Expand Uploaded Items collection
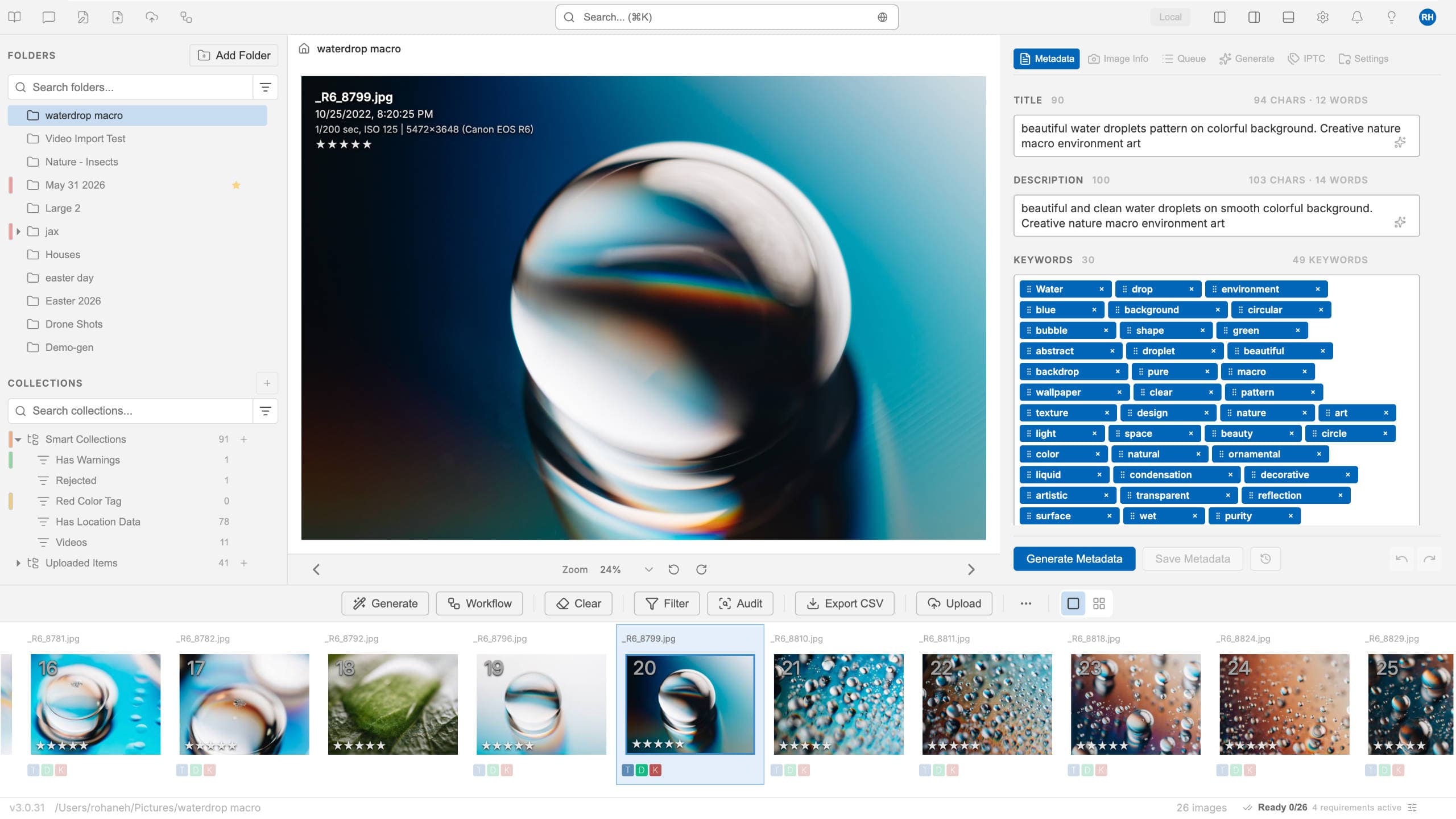This screenshot has height=819, width=1456. 18,563
